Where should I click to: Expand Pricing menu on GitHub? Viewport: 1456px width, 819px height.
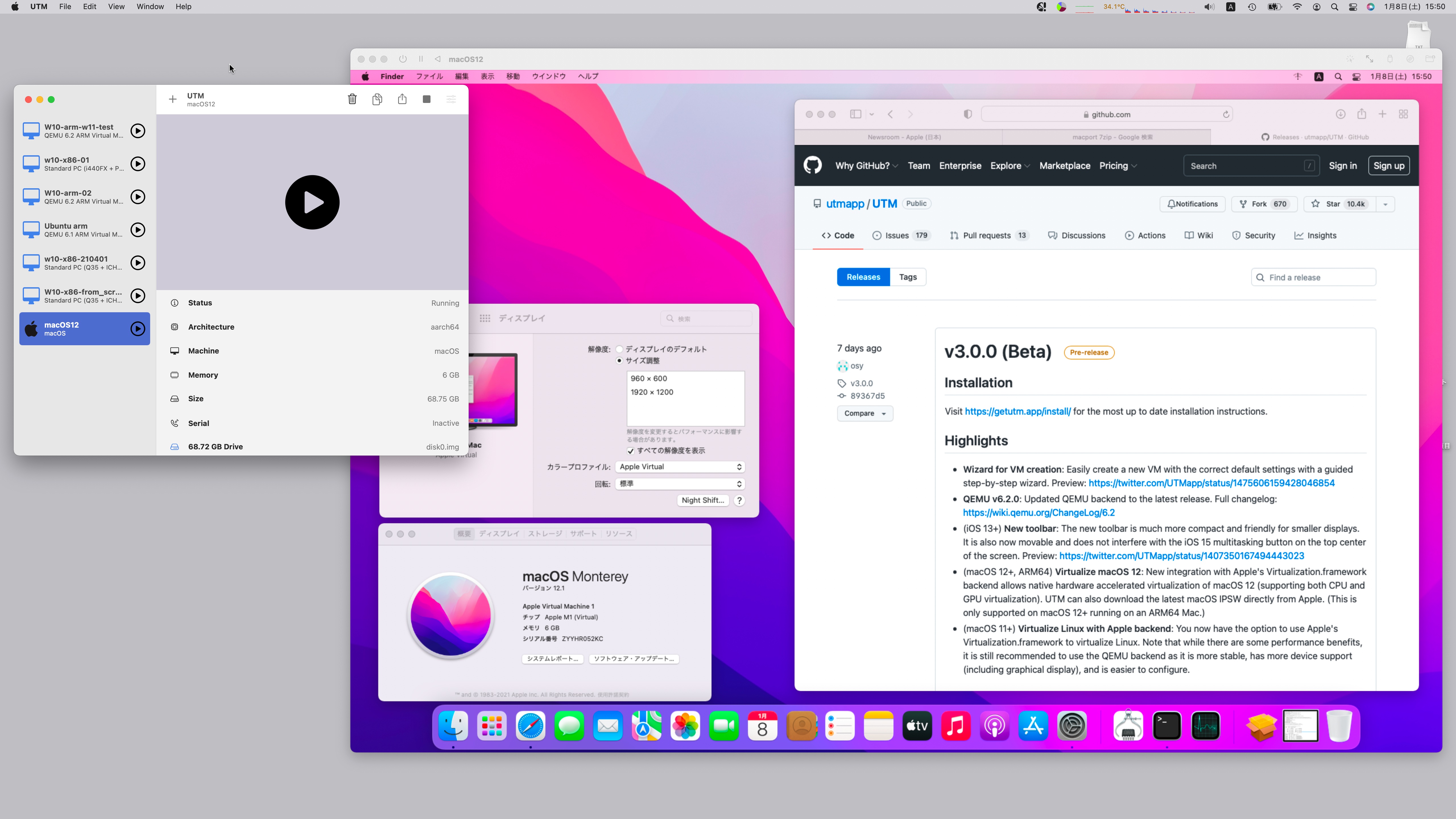1118,166
